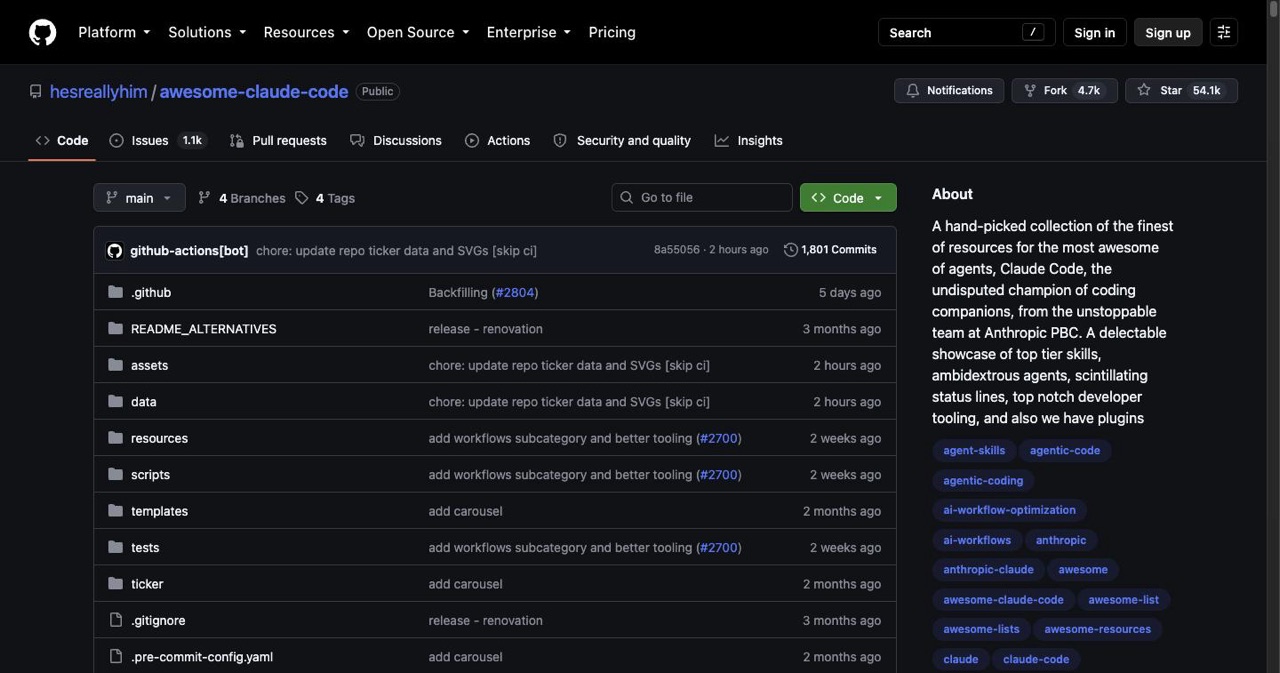Click the templates folder icon
This screenshot has width=1280, height=673.
point(115,511)
